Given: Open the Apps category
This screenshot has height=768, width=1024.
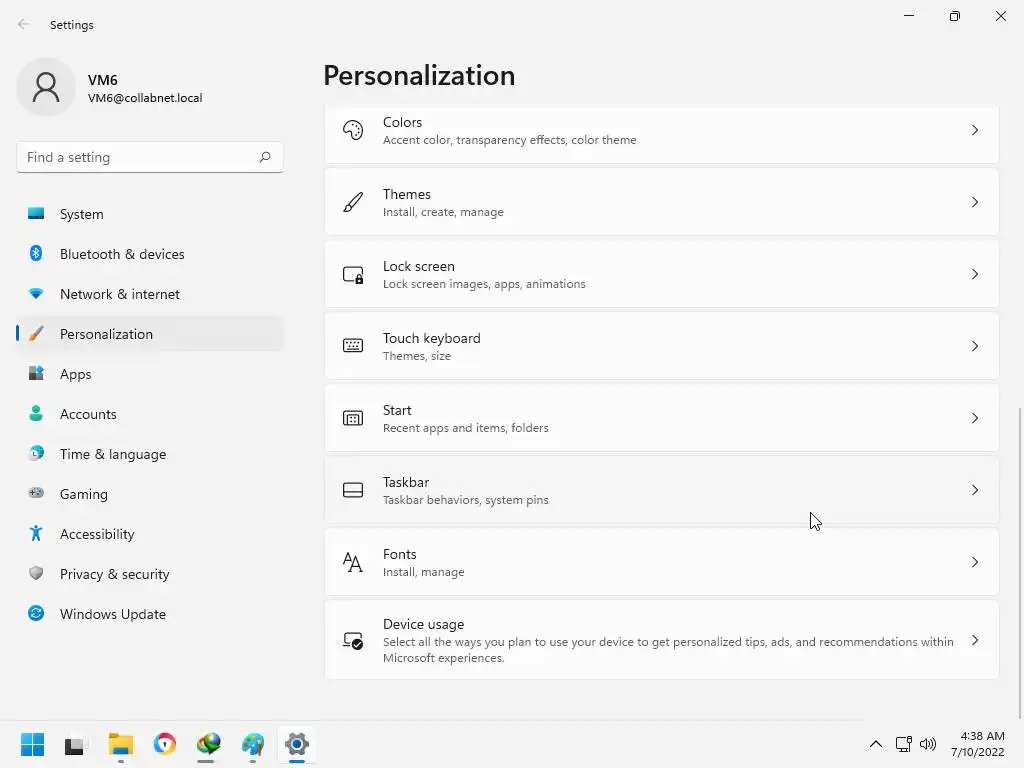Looking at the screenshot, I should 150,374.
